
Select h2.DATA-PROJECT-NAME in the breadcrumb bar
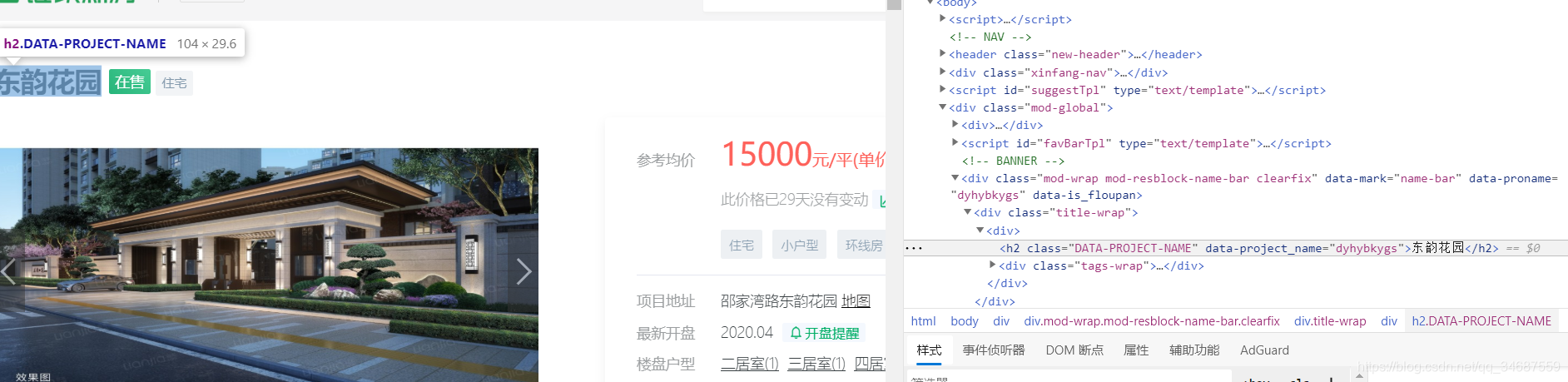[1481, 321]
